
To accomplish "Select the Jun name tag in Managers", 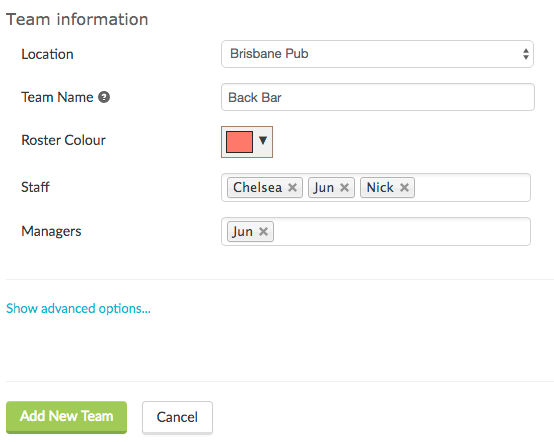I will 242,232.
